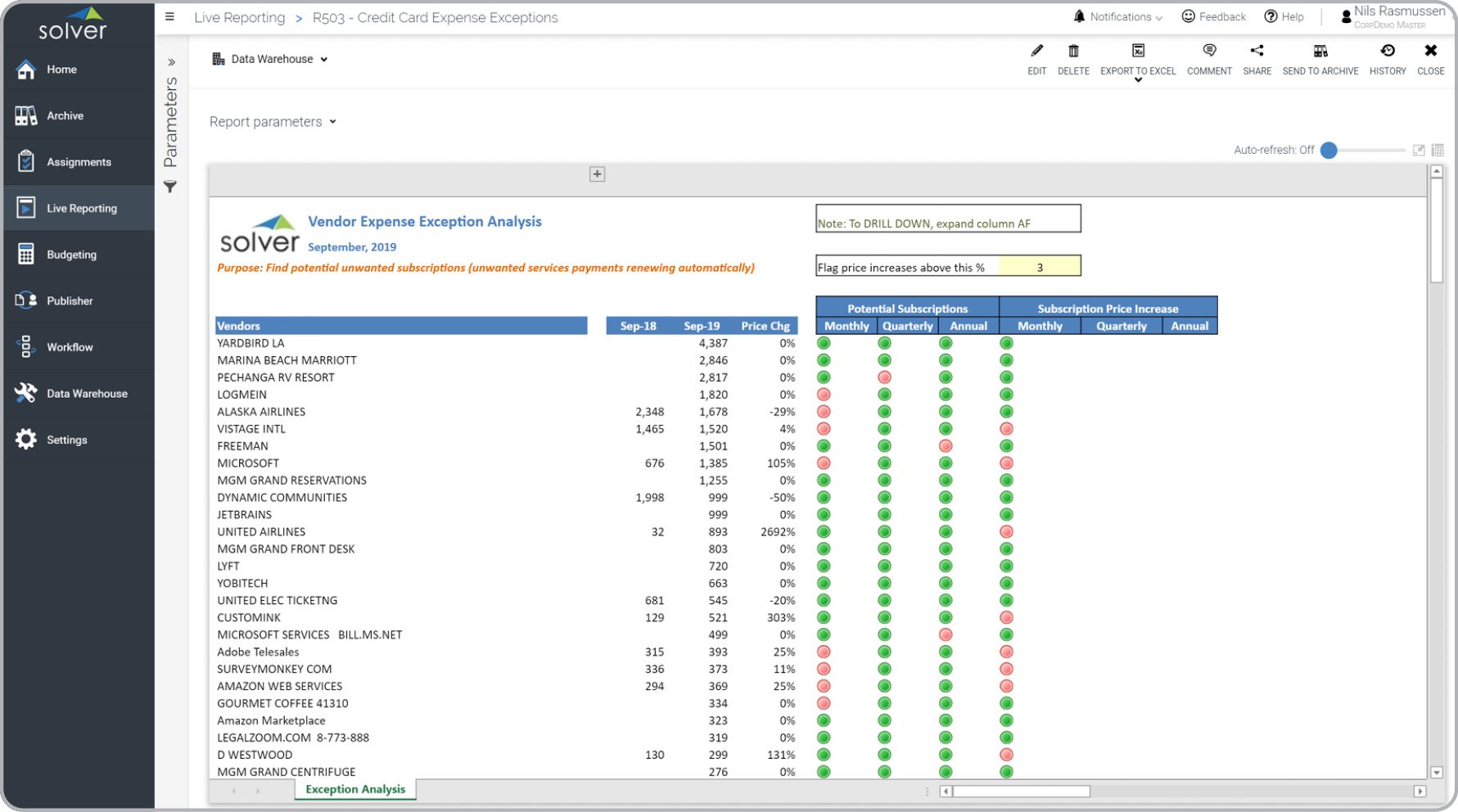Viewport: 1458px width, 812px height.
Task: Click sheet tab scroll right arrow
Action: 258,791
